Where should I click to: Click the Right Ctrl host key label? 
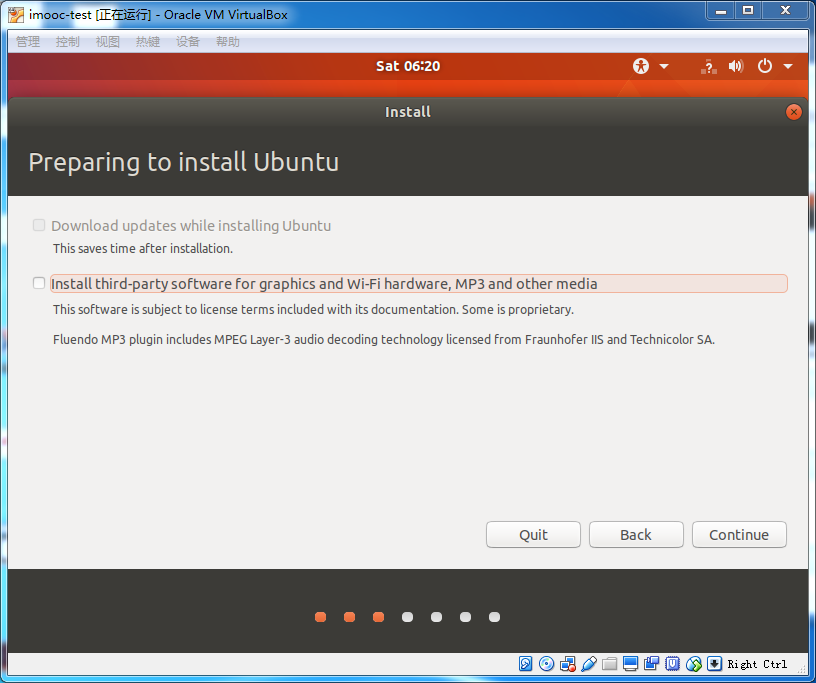point(757,664)
